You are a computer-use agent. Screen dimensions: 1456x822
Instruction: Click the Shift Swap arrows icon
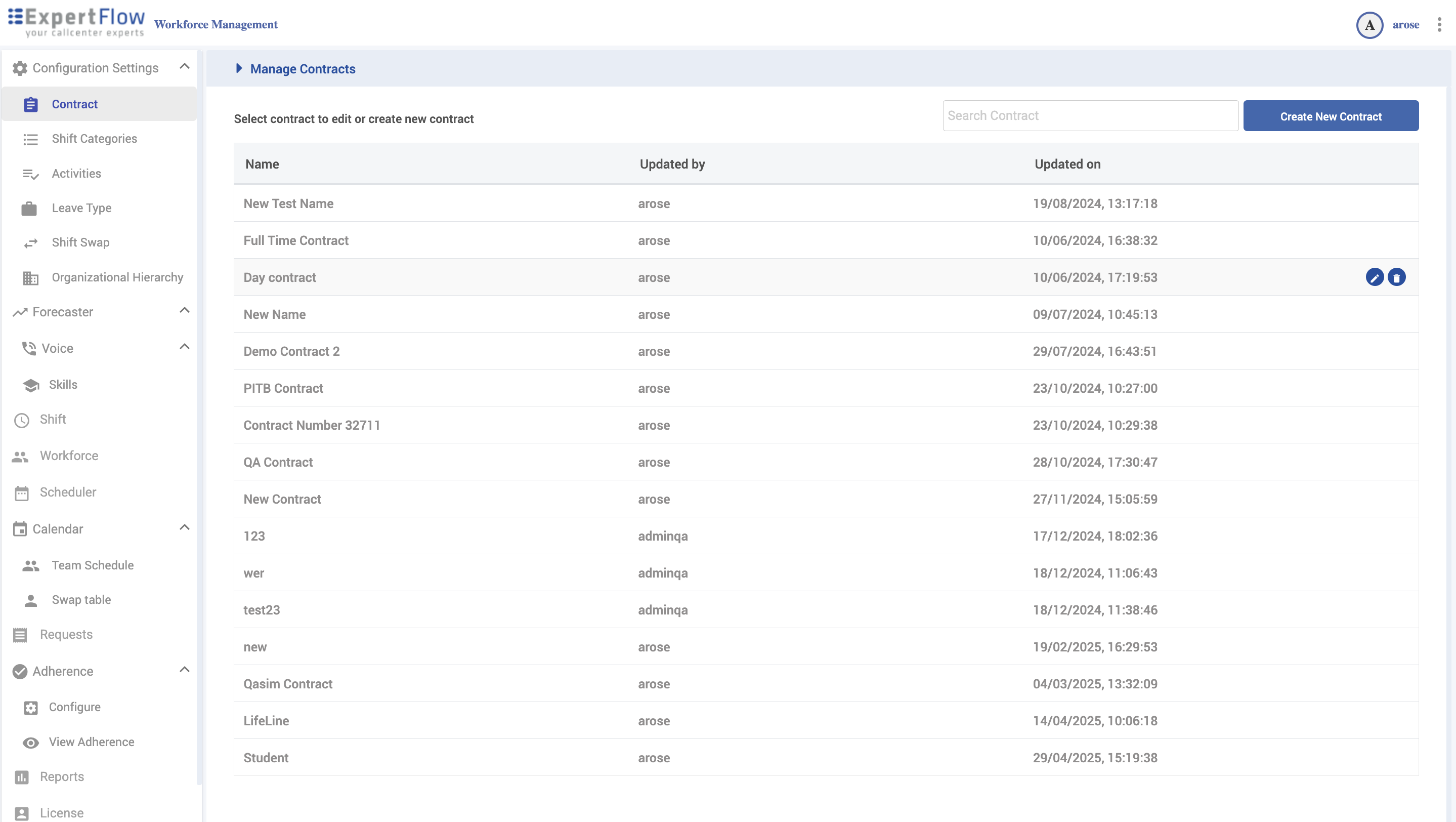pyautogui.click(x=30, y=243)
